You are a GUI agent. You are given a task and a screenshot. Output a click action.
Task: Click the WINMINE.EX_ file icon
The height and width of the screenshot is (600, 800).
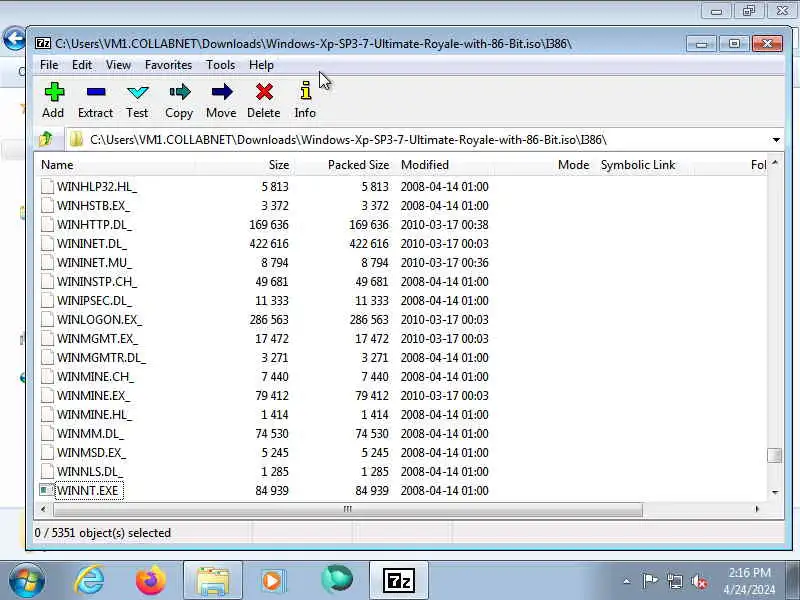tap(47, 395)
